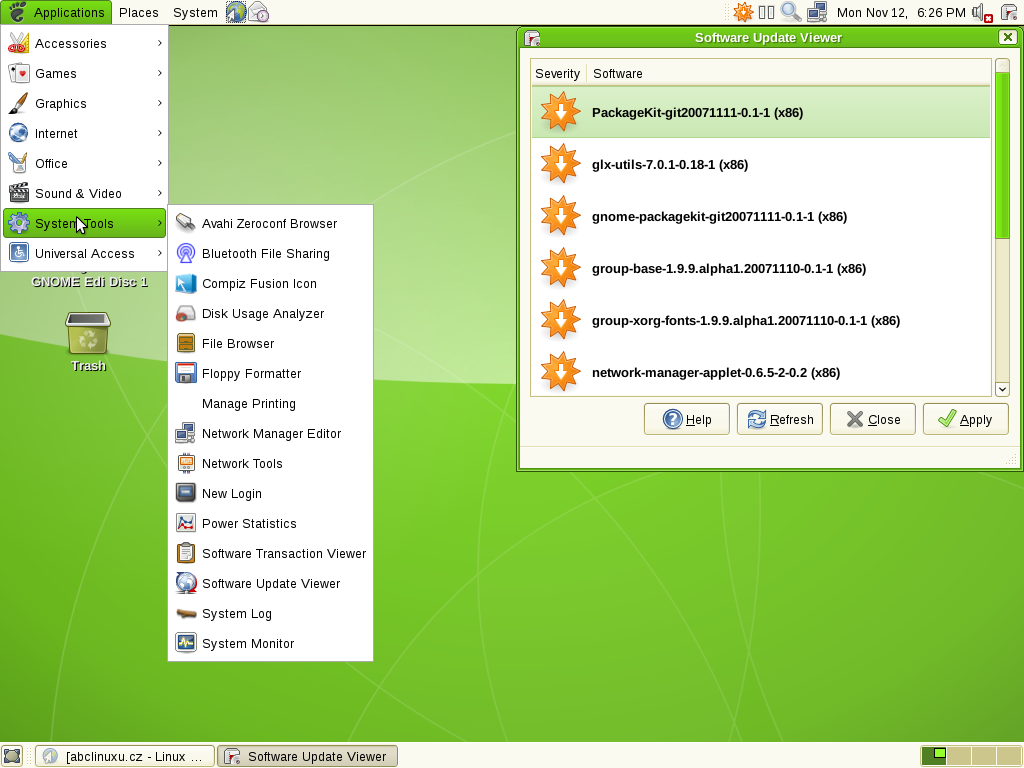This screenshot has height=768, width=1024.
Task: Click the scrollbar down arrow in updates list
Action: pyautogui.click(x=1002, y=389)
